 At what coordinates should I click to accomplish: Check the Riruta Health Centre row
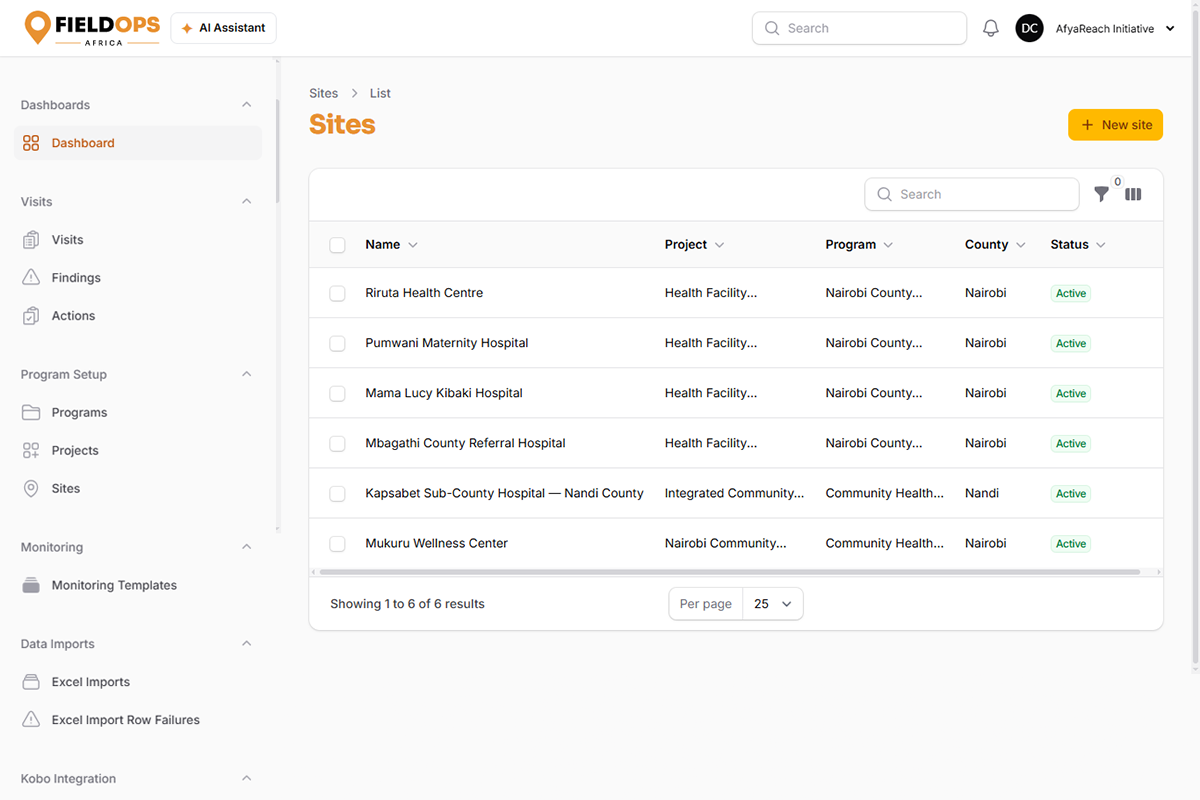click(x=337, y=293)
